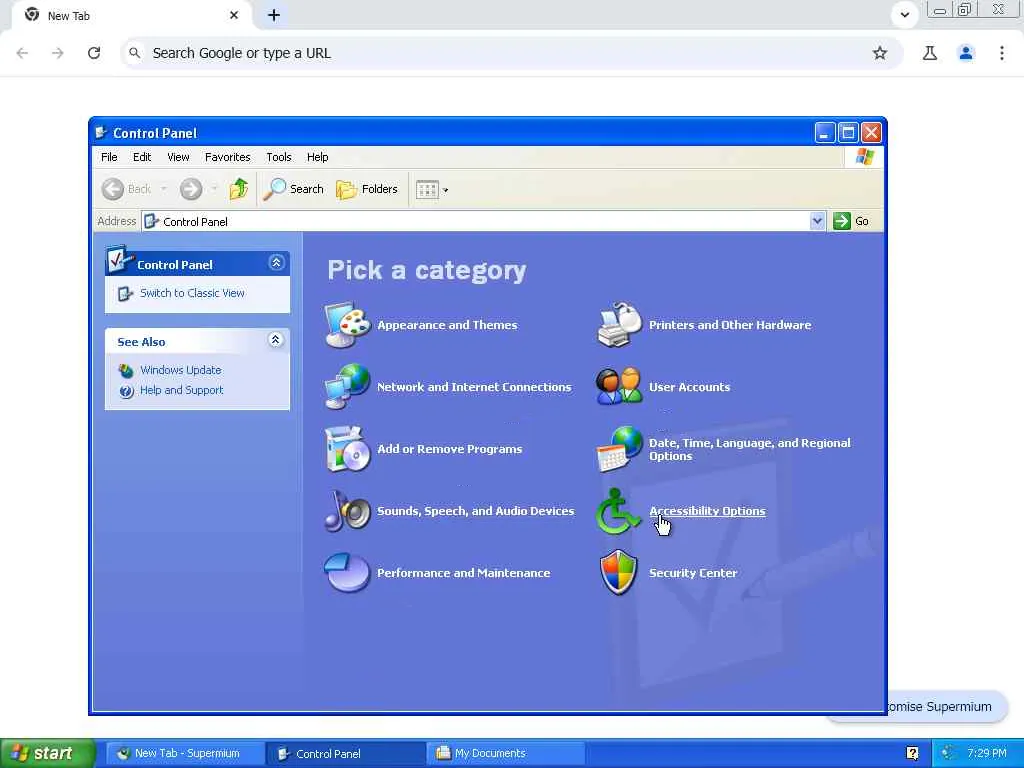The image size is (1024, 768).
Task: Click the Switch to Classic View icon
Action: 125,294
